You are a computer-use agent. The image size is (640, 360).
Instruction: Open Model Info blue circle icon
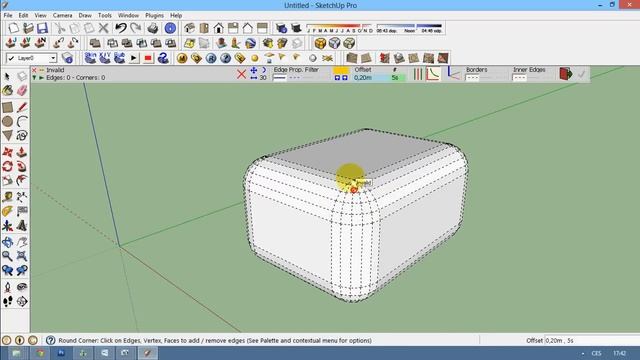pyautogui.click(x=170, y=28)
